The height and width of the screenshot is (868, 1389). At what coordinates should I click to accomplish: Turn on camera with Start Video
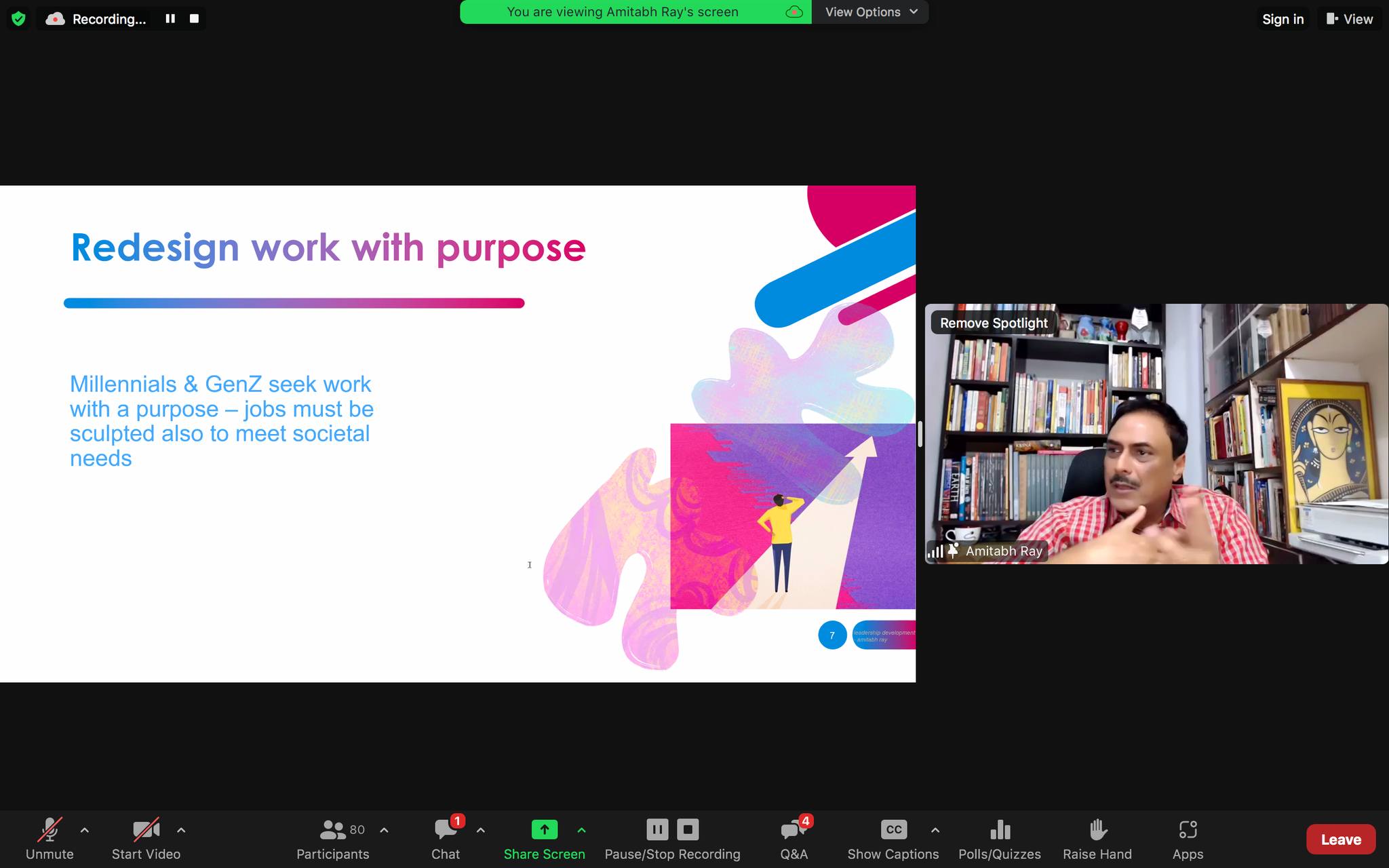[146, 838]
